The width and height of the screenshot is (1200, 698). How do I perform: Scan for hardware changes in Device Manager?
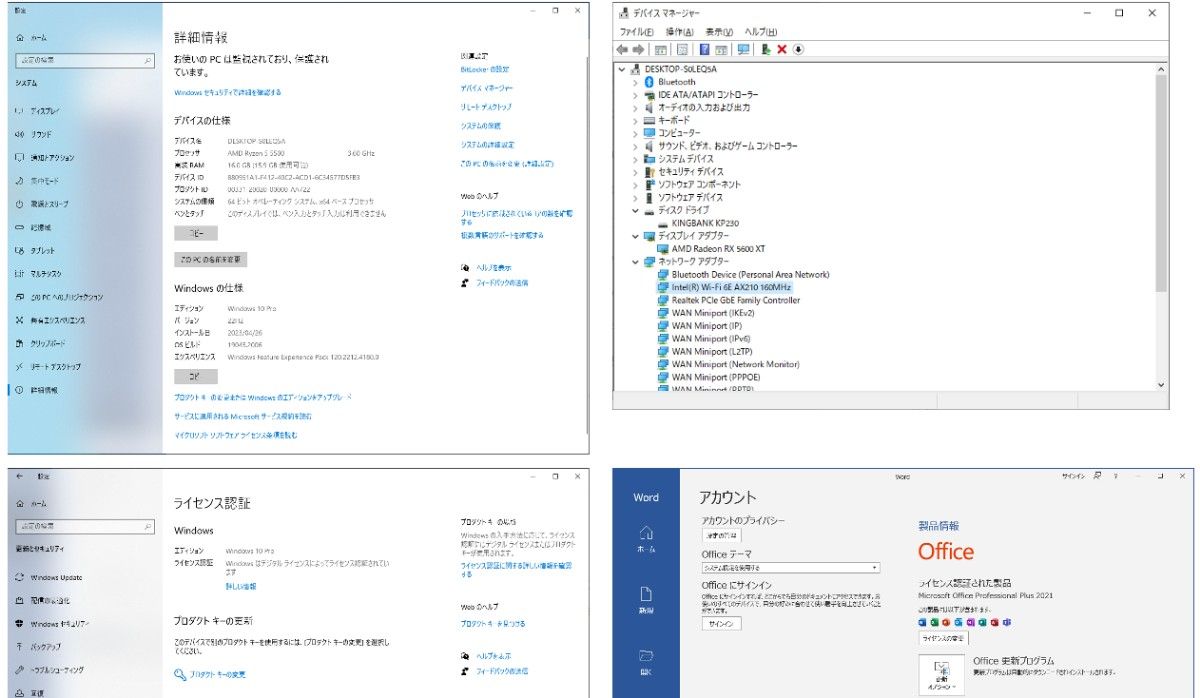click(x=743, y=49)
